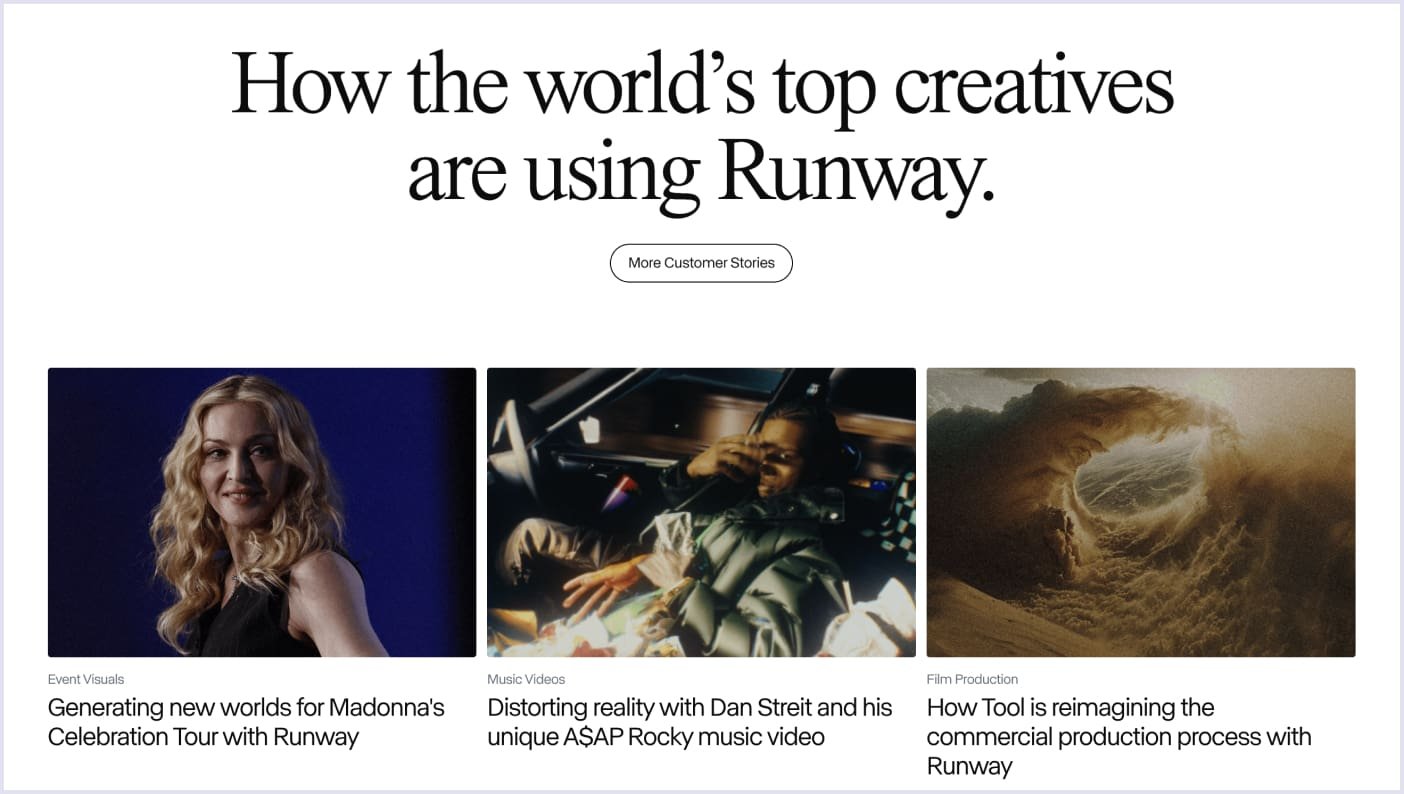Screen dimensions: 1404x794
Task: Click 'Distorting reality with Dan Streit' headline
Action: (x=689, y=722)
